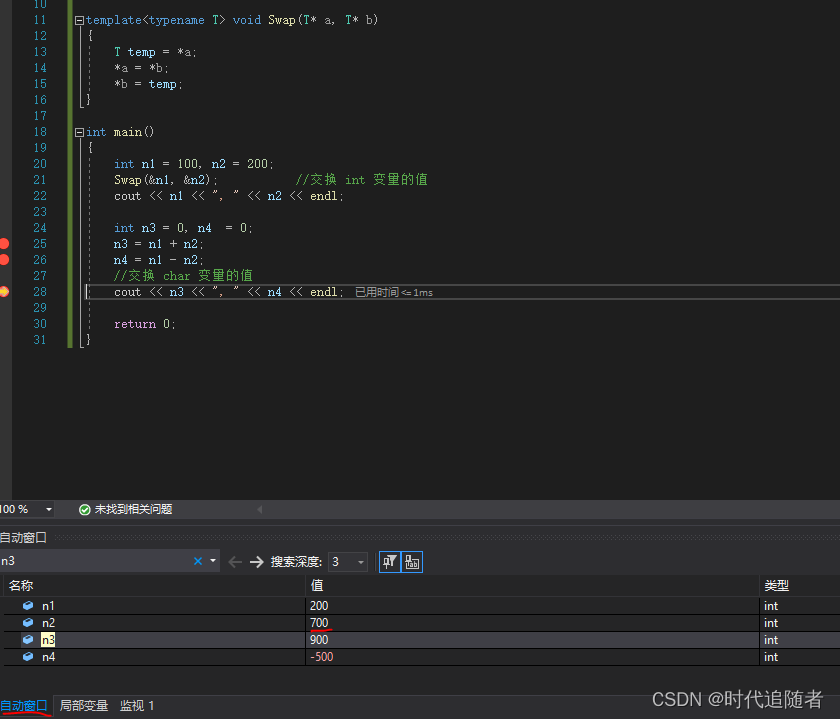The image size is (840, 719).
Task: Click the '自动窗口' panel title
Action: tap(24, 537)
